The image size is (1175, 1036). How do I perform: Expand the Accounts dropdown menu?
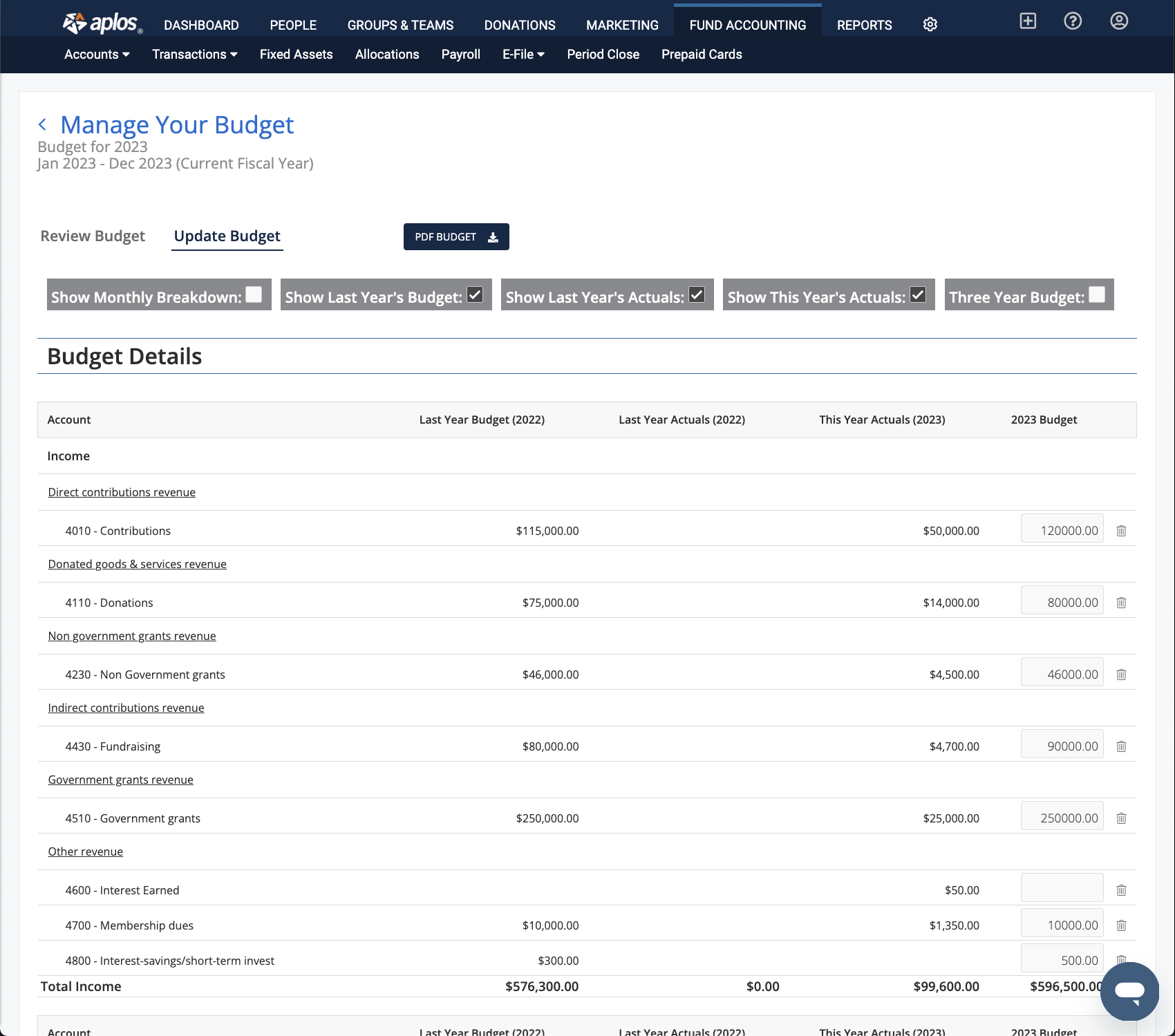pyautogui.click(x=97, y=55)
